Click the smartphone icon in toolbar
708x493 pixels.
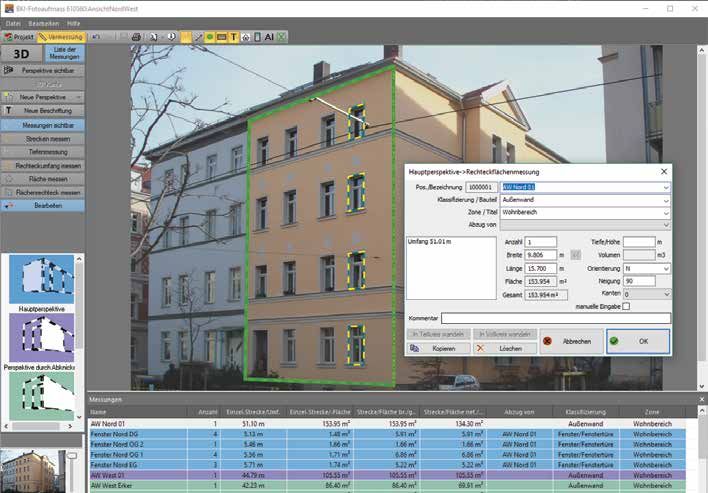click(255, 37)
